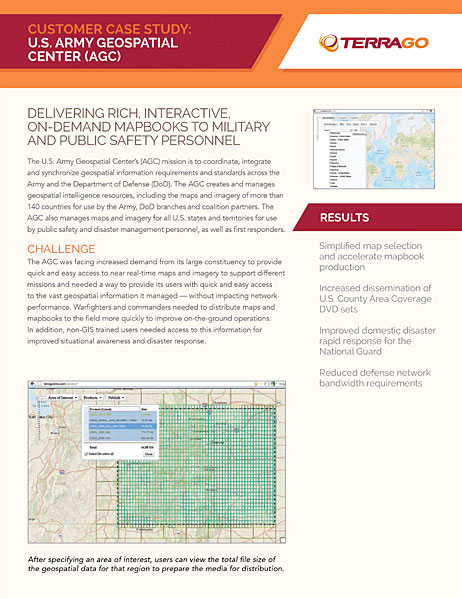Select the highlighted blue product row

[x=122, y=426]
